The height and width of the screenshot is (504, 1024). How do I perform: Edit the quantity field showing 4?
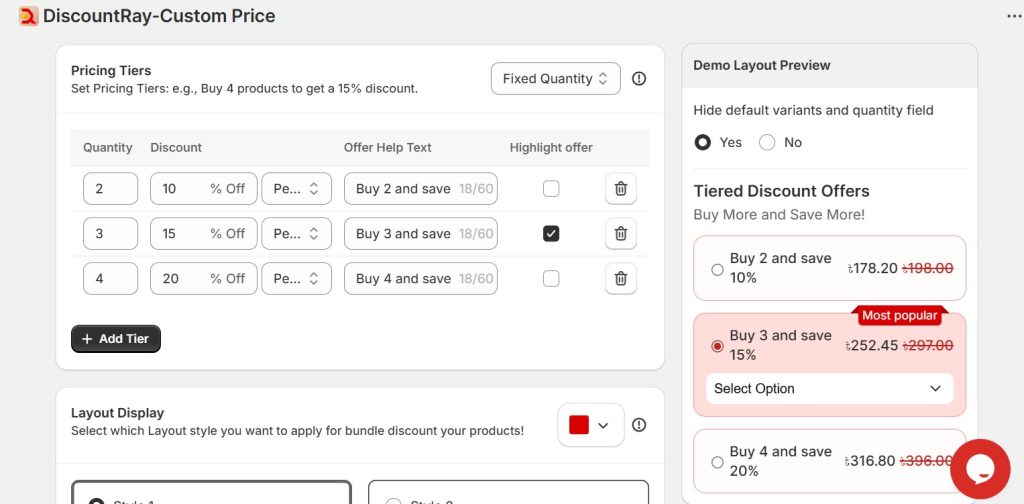110,279
